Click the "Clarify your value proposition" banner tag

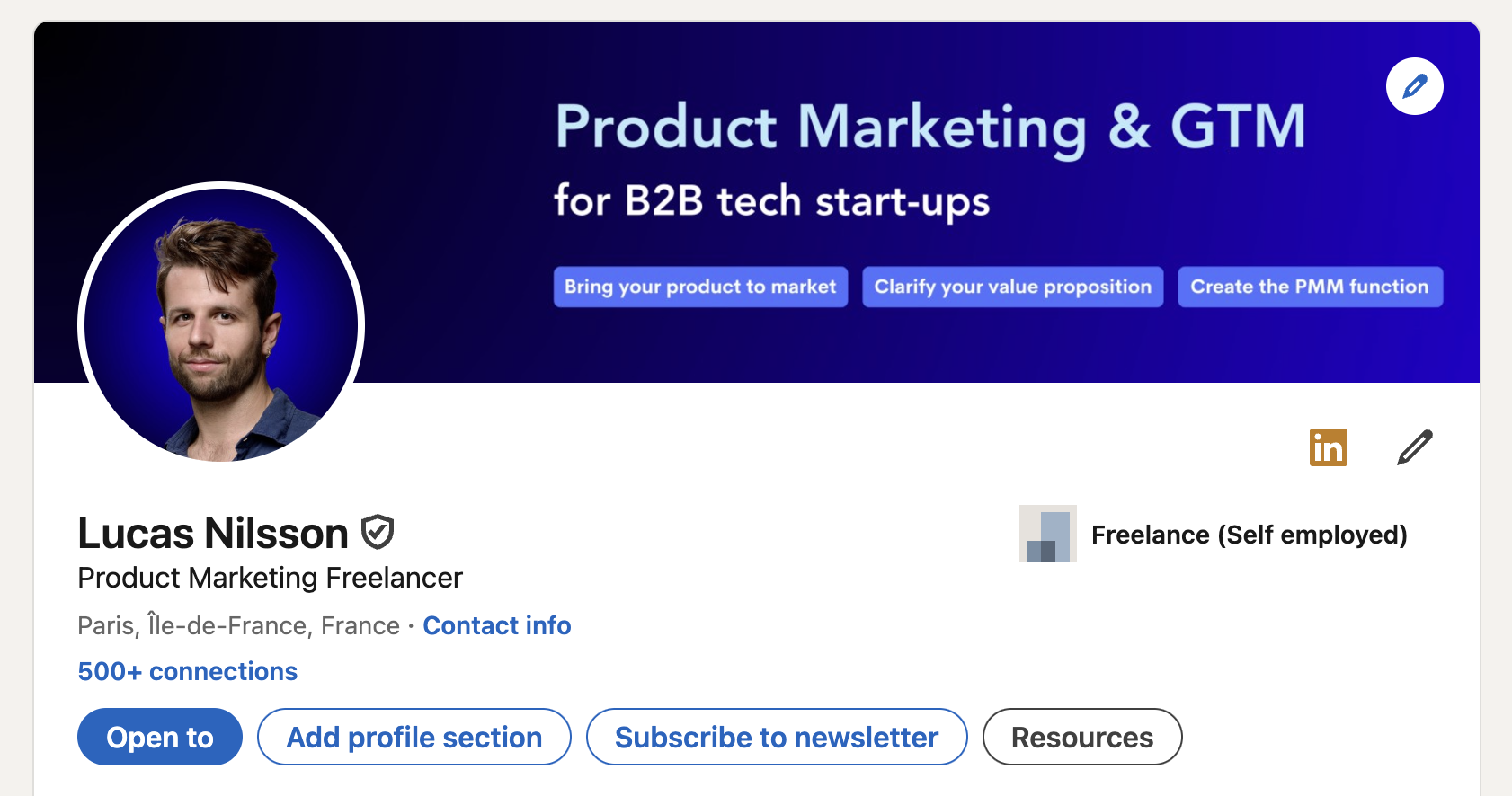click(x=1012, y=287)
